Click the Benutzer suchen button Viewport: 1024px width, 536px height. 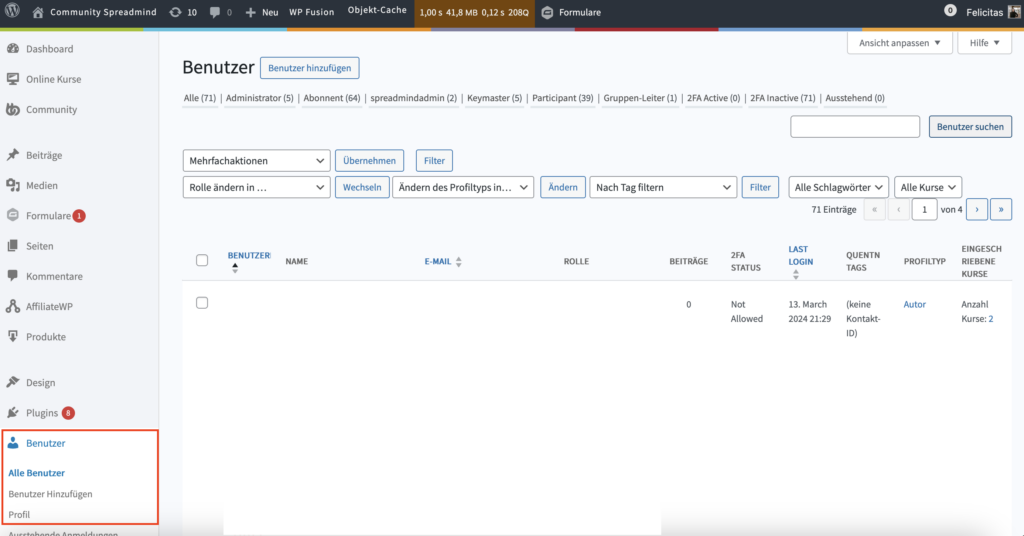pos(970,127)
